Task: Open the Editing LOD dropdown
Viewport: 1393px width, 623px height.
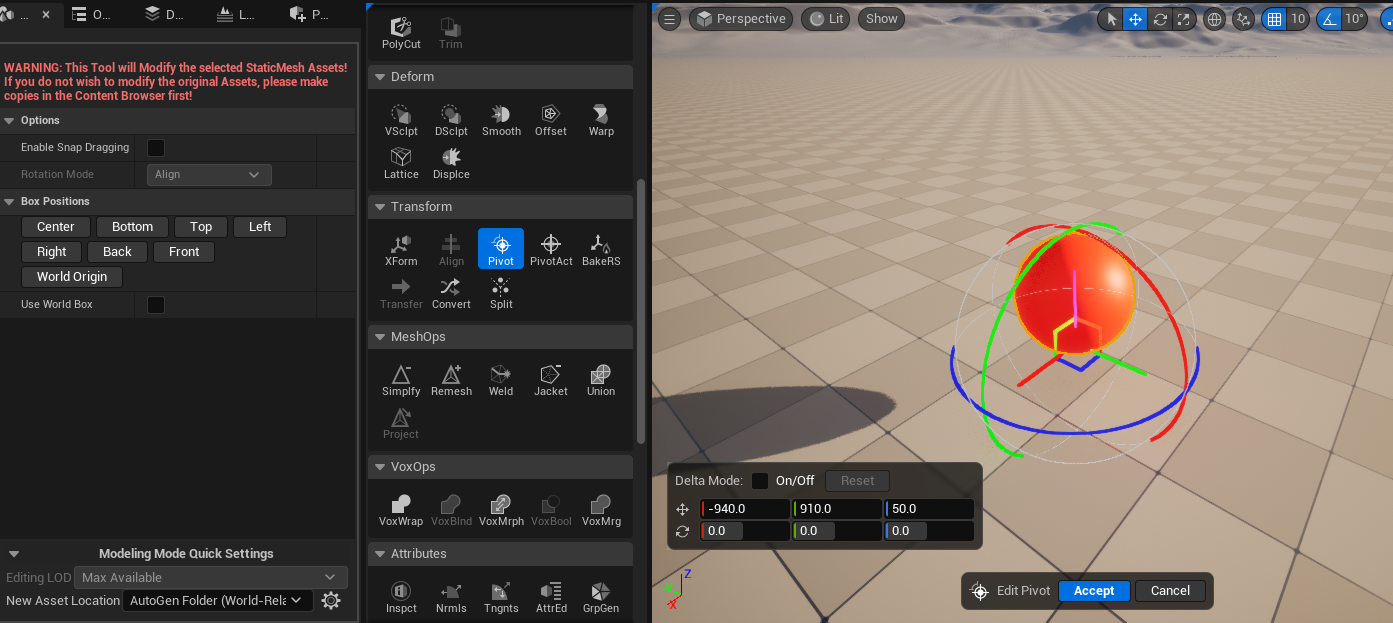Action: (x=211, y=578)
